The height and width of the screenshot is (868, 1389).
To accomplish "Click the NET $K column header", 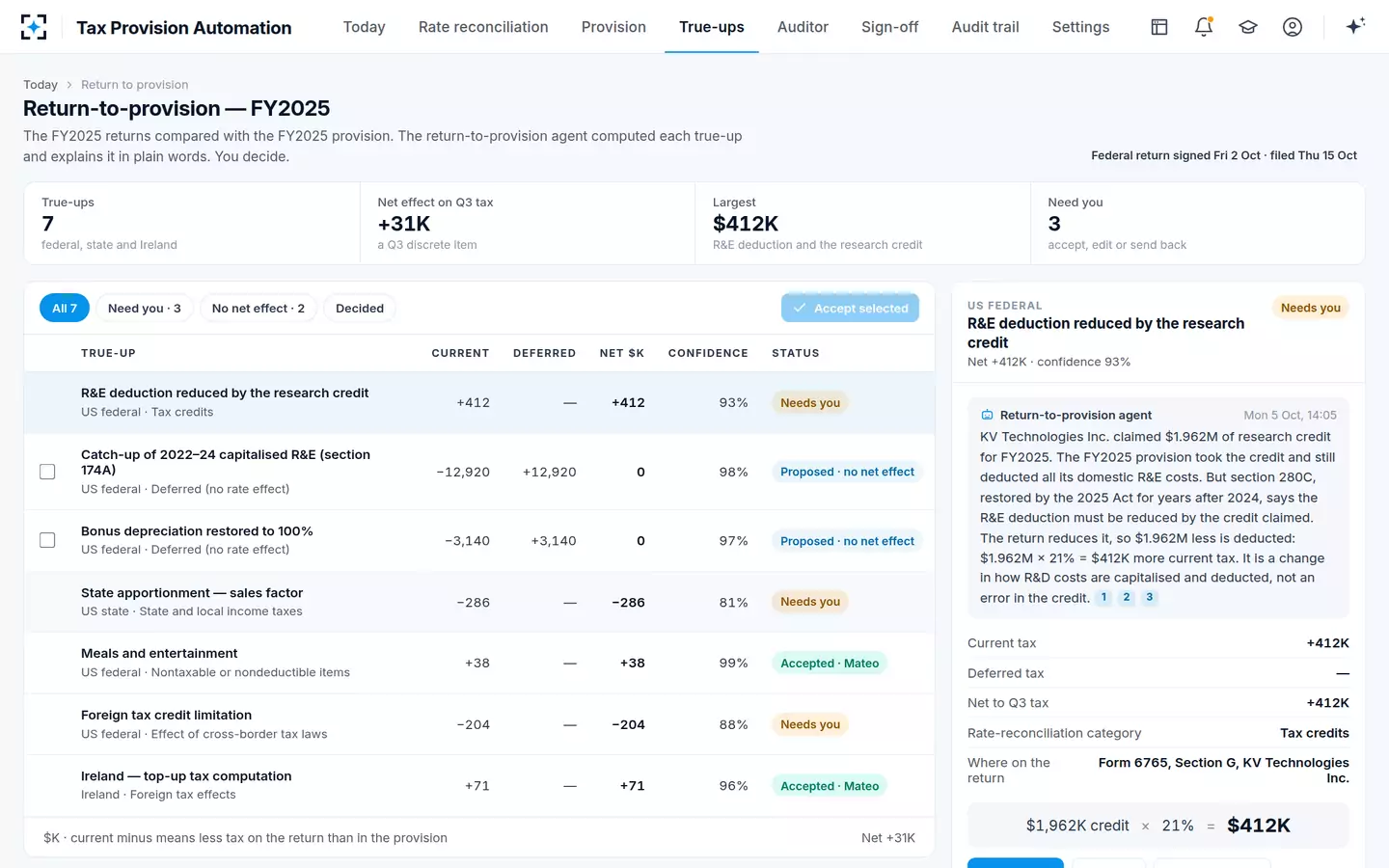I will pyautogui.click(x=622, y=353).
